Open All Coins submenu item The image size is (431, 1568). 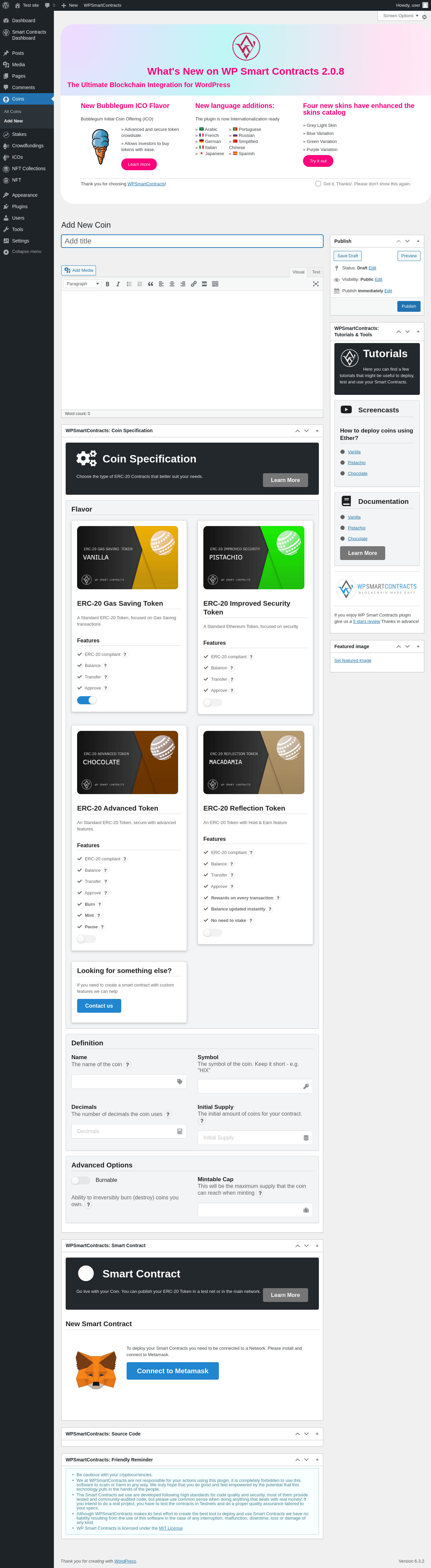13,111
